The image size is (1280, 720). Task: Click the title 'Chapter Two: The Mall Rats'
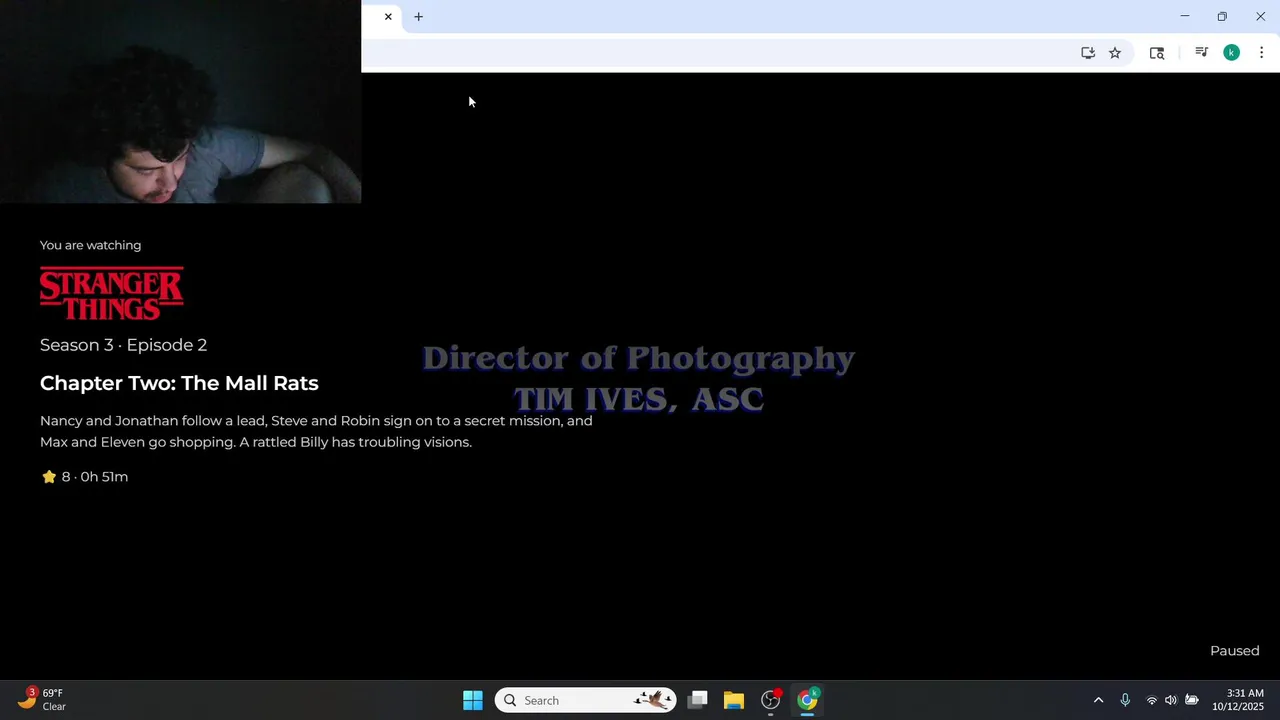pos(179,383)
